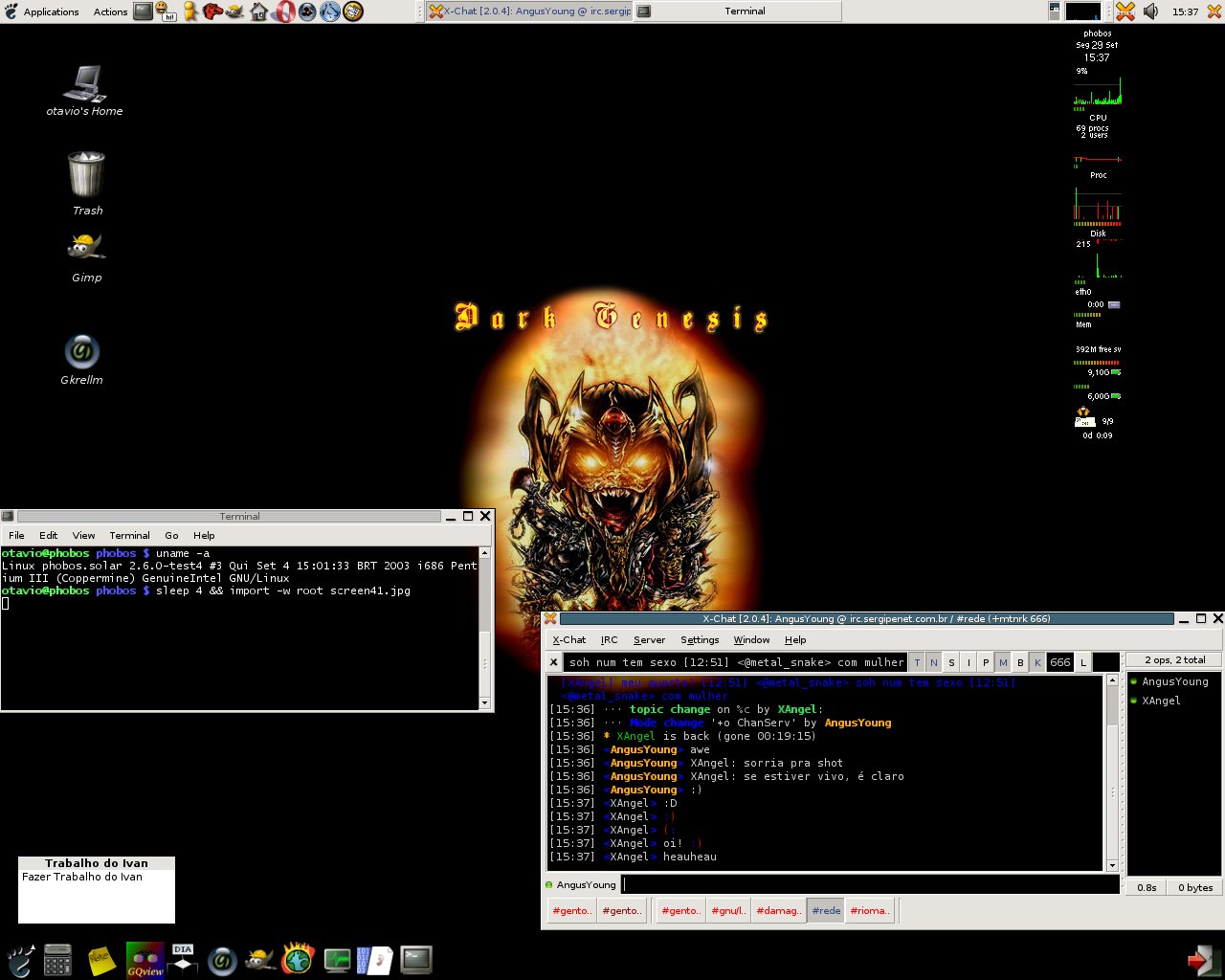Switch to the #damag.. channel tab
The height and width of the screenshot is (980, 1225).
[779, 910]
